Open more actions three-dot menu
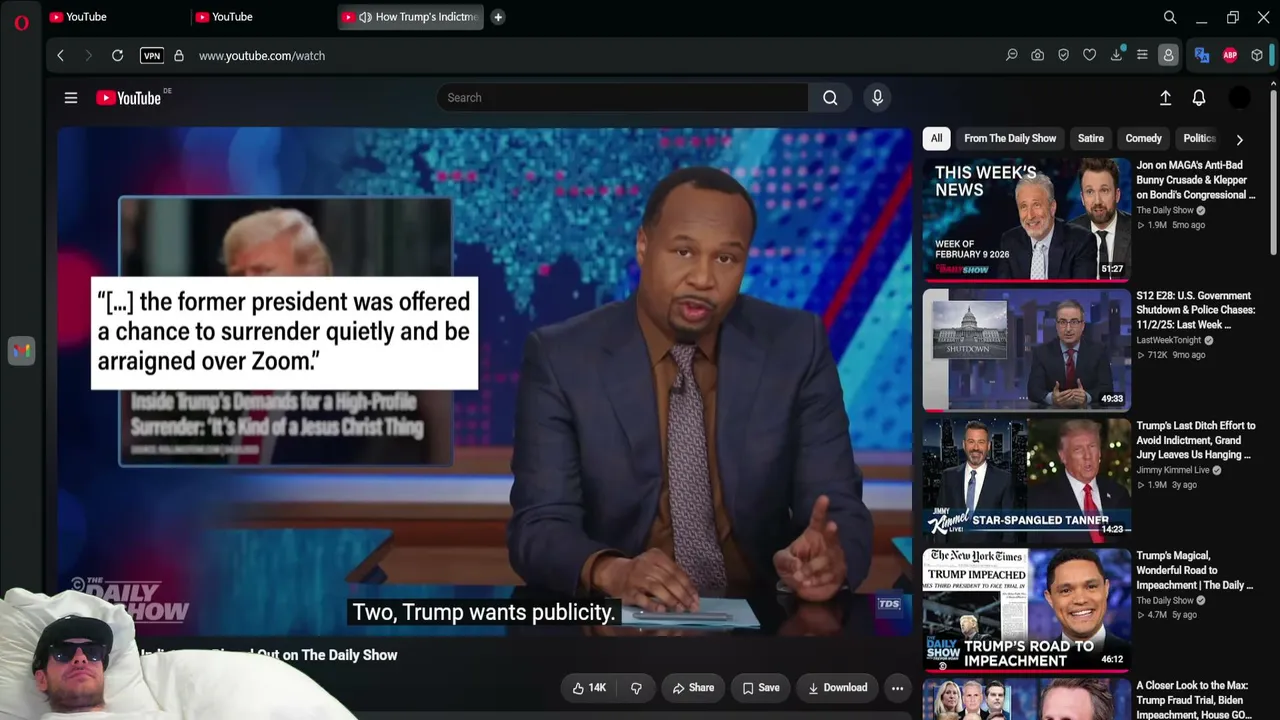 [x=897, y=688]
